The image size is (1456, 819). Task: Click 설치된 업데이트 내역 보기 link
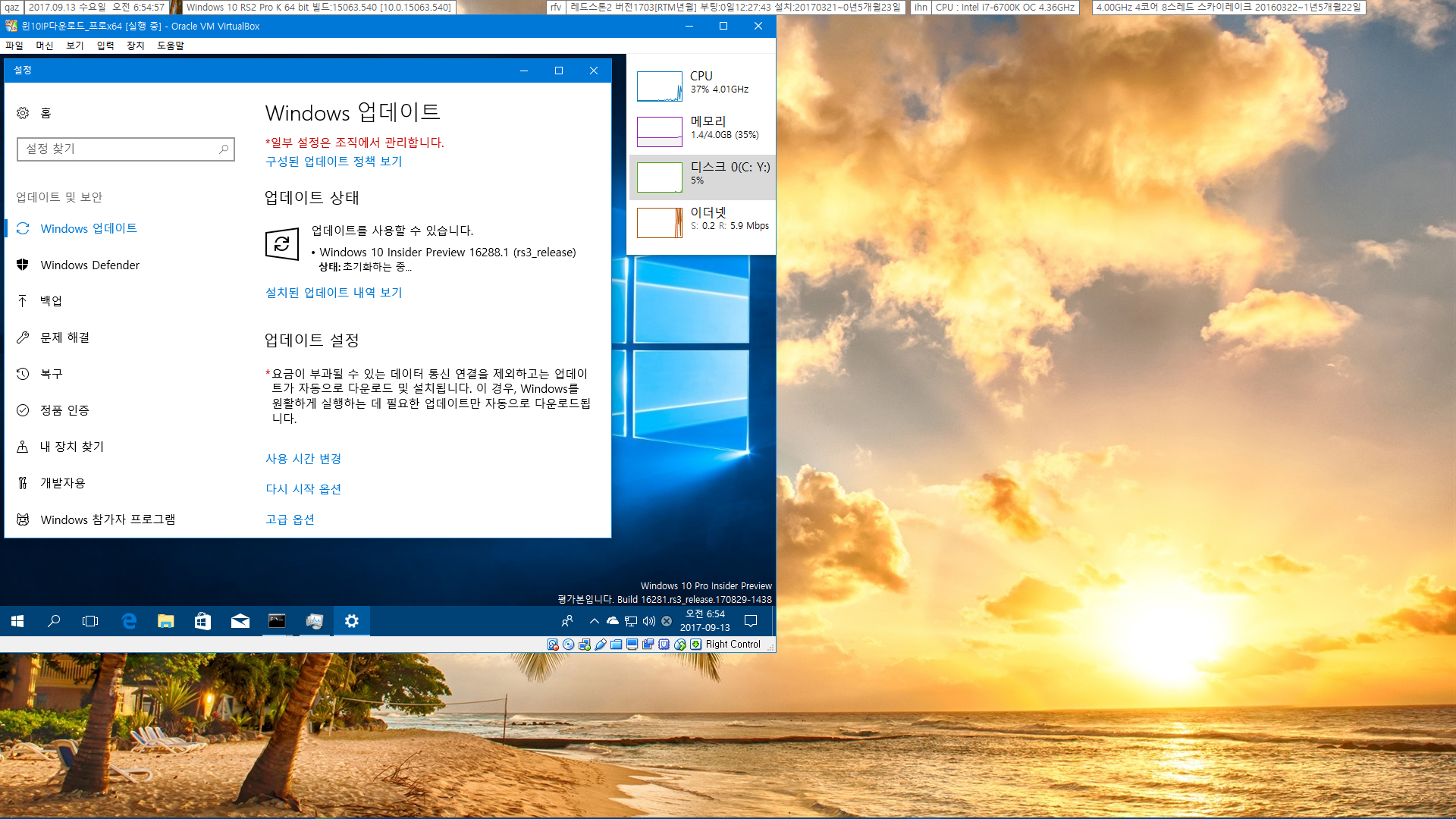[334, 293]
